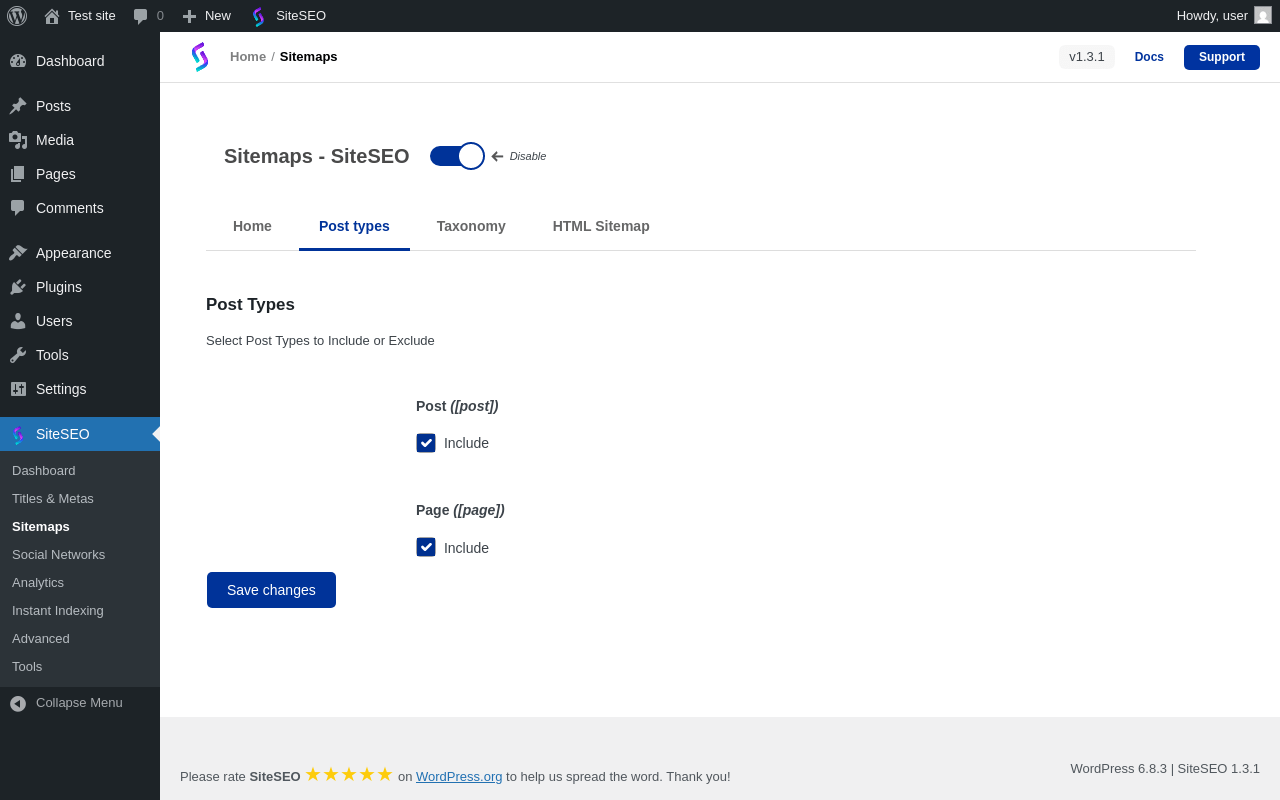Viewport: 1280px width, 800px height.
Task: Click the user avatar in admin bar
Action: click(x=1263, y=16)
